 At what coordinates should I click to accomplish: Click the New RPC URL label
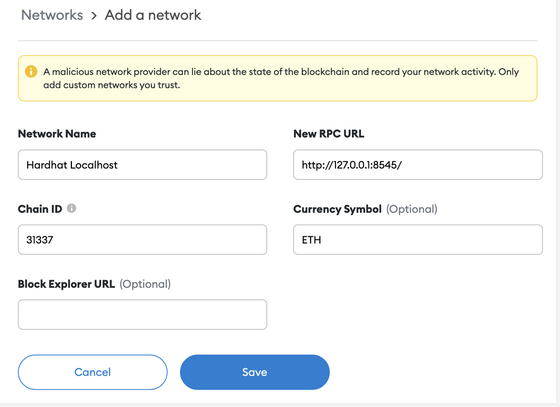(x=329, y=134)
